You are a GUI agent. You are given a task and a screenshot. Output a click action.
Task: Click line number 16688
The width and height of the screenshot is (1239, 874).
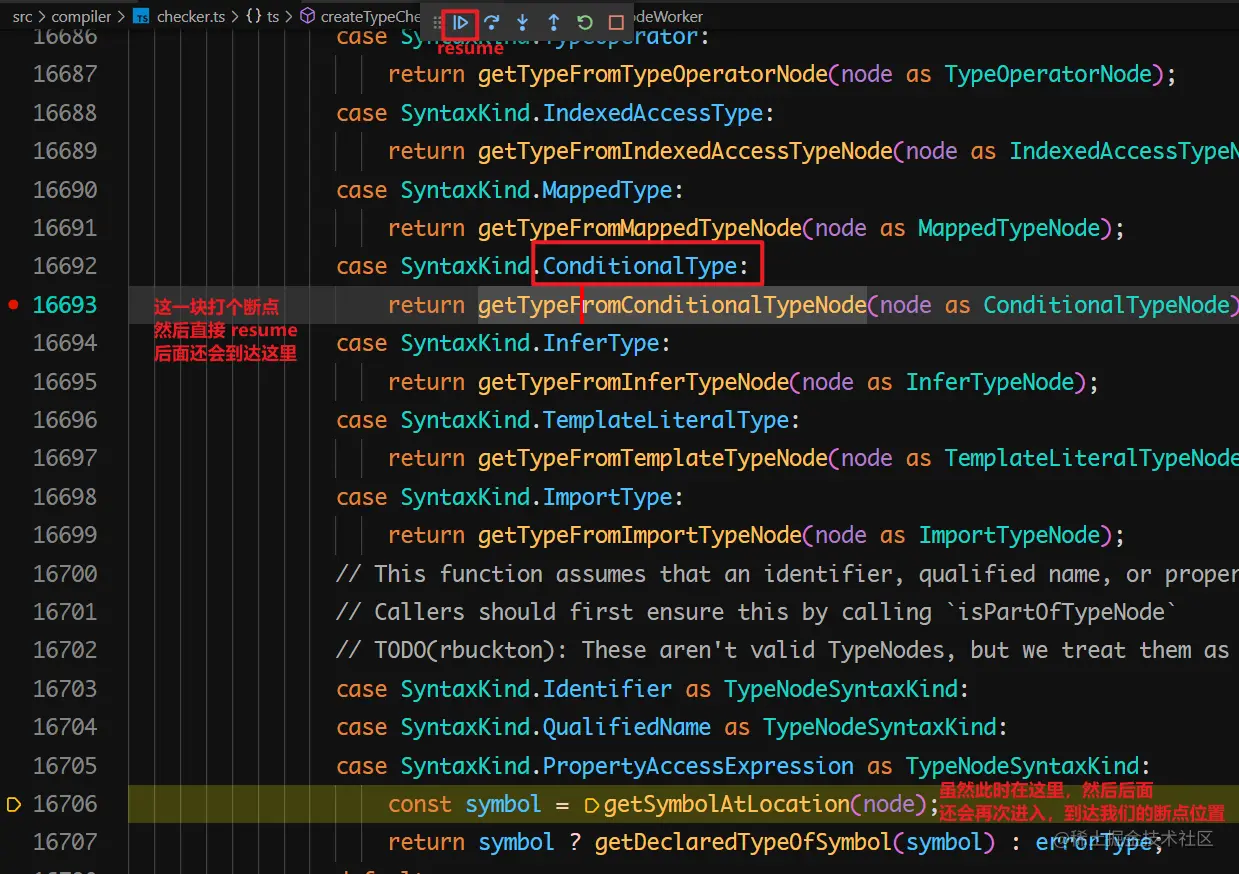point(65,113)
